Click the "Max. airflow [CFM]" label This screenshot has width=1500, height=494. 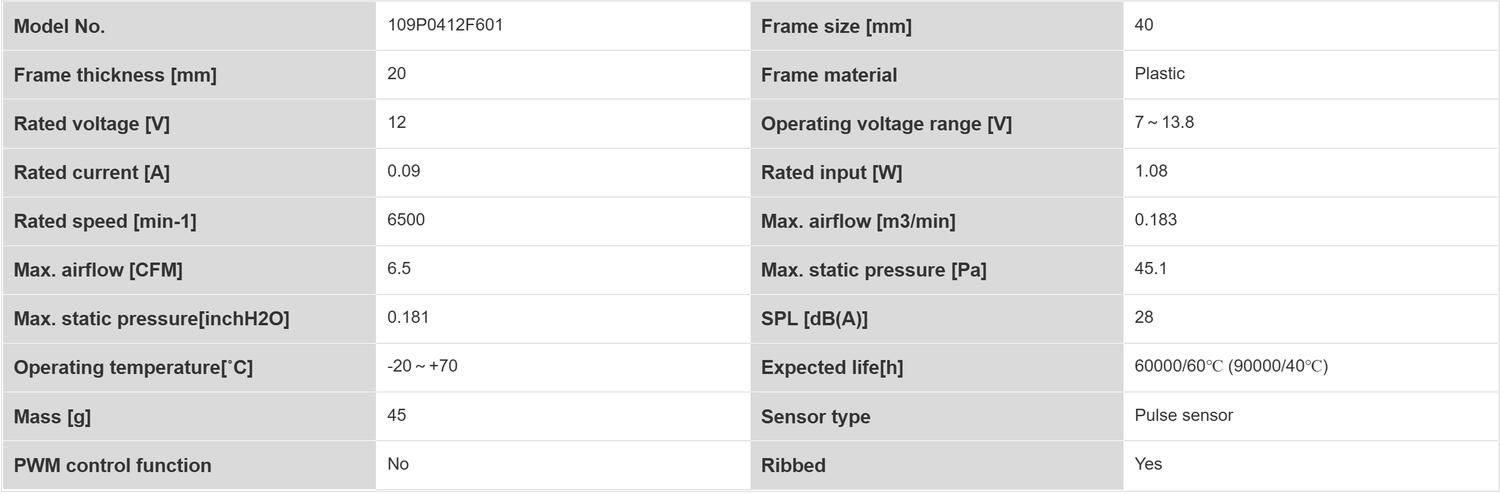point(98,270)
